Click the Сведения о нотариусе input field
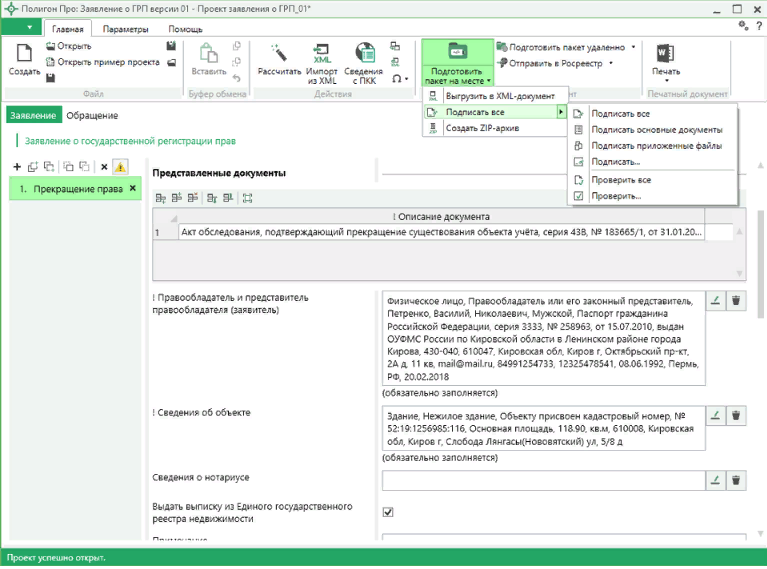Image resolution: width=767 pixels, height=569 pixels. click(x=541, y=481)
